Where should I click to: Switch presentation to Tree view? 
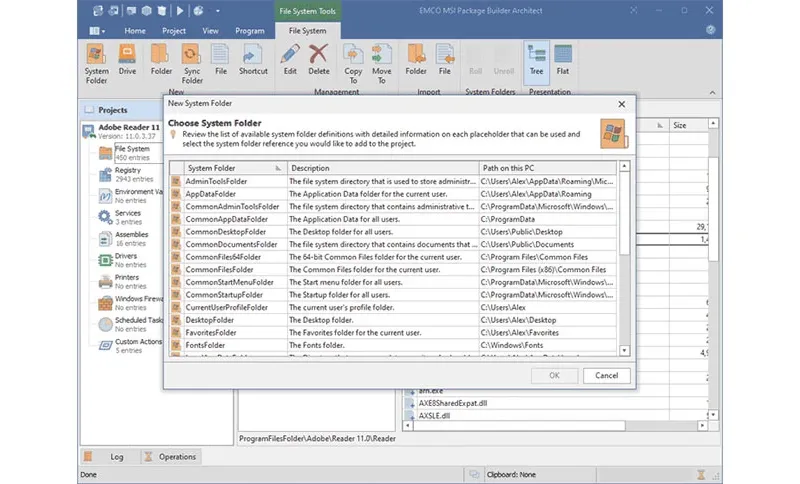[x=536, y=62]
